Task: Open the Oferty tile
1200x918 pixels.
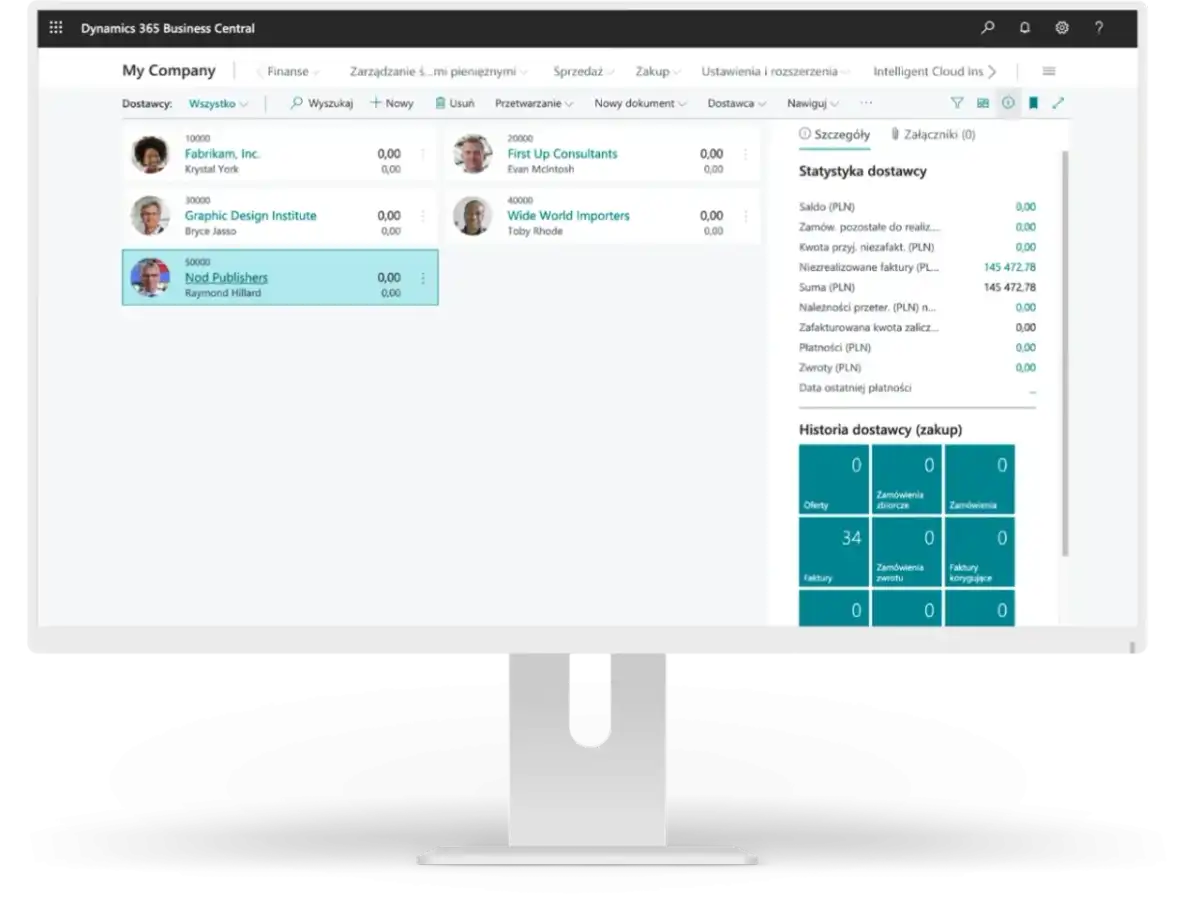Action: click(x=834, y=479)
